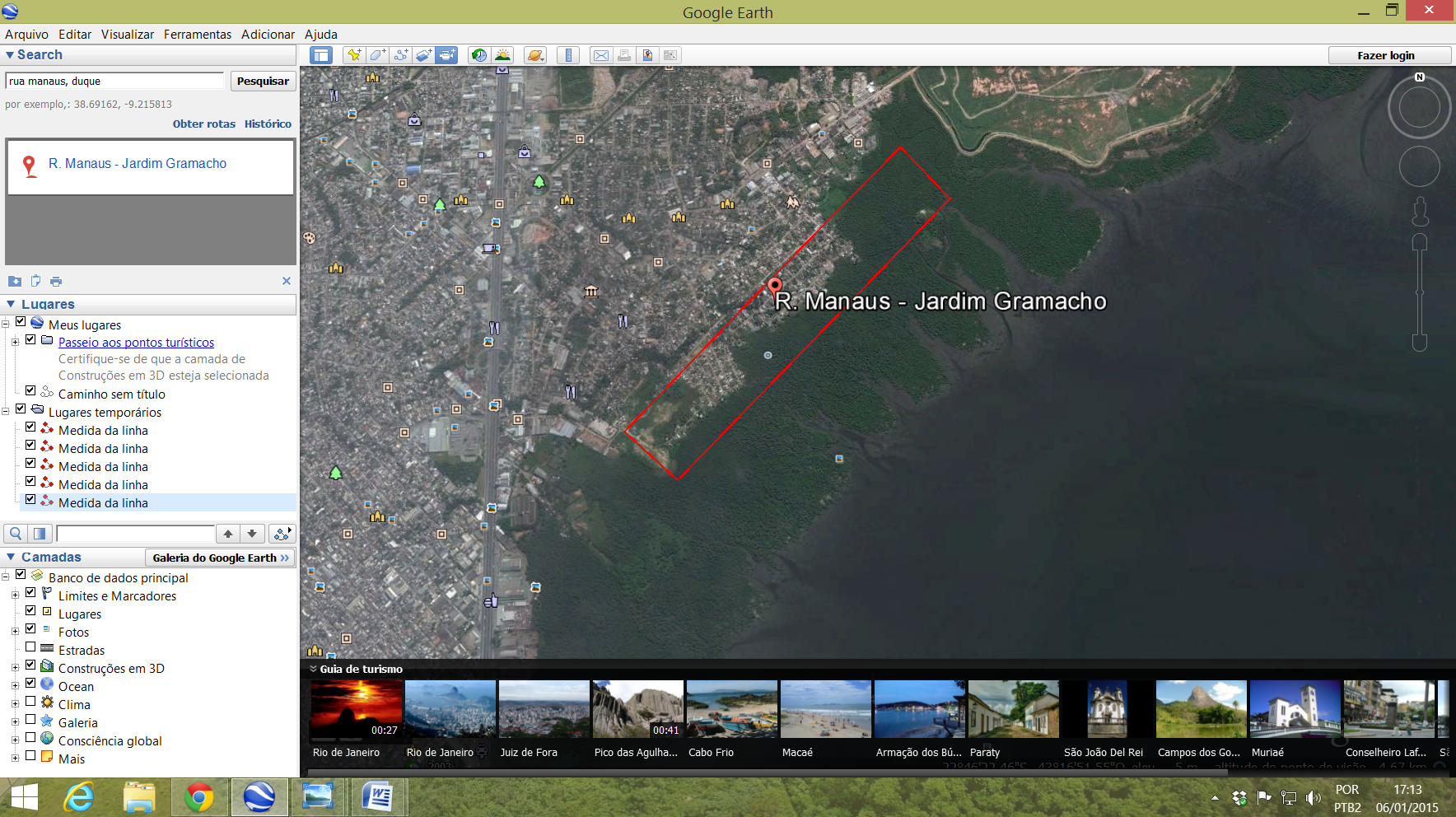The image size is (1456, 817).
Task: Collapse Banco de dados principal node
Action: pos(5,577)
